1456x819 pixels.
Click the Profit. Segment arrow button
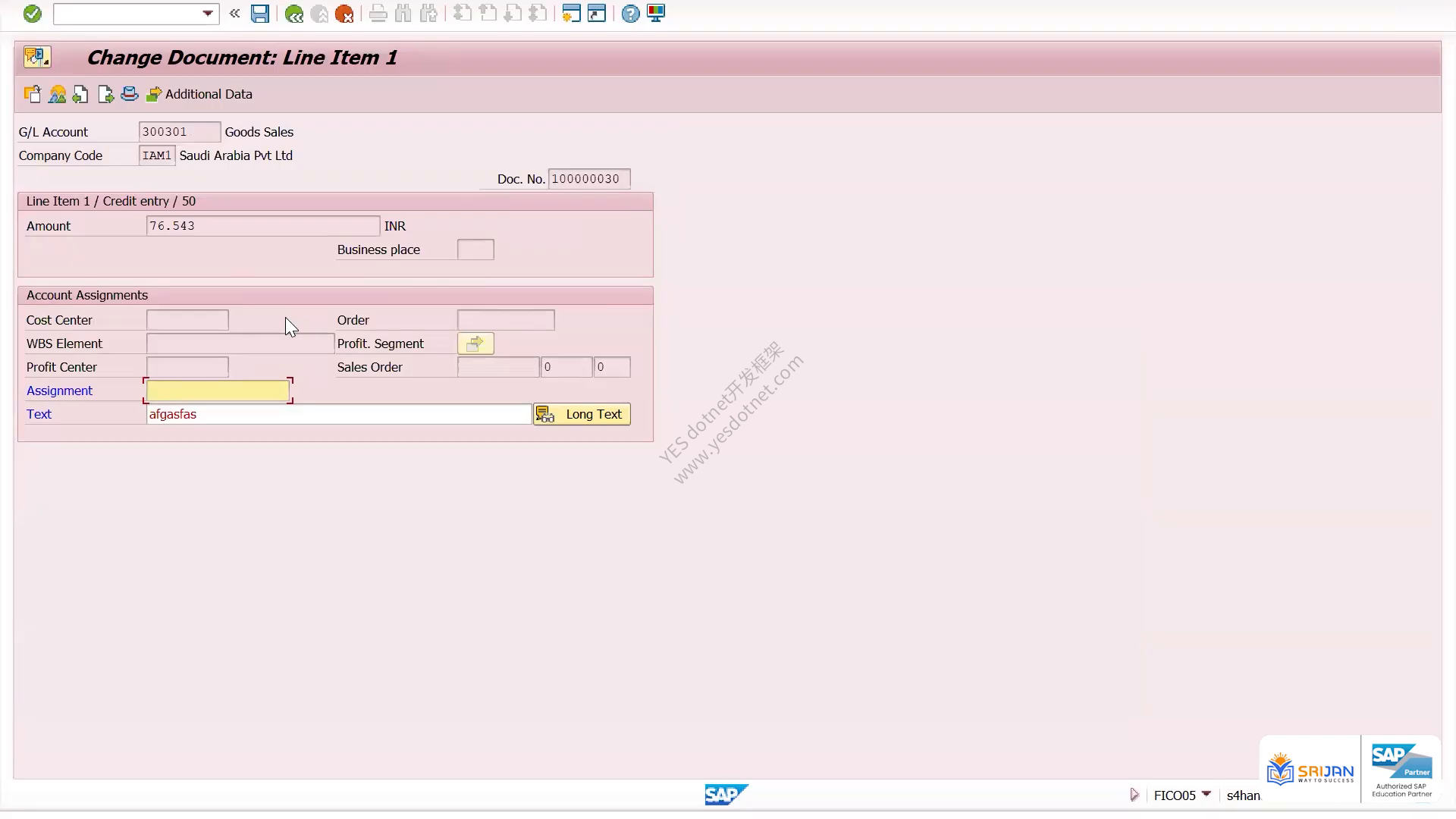click(x=475, y=344)
